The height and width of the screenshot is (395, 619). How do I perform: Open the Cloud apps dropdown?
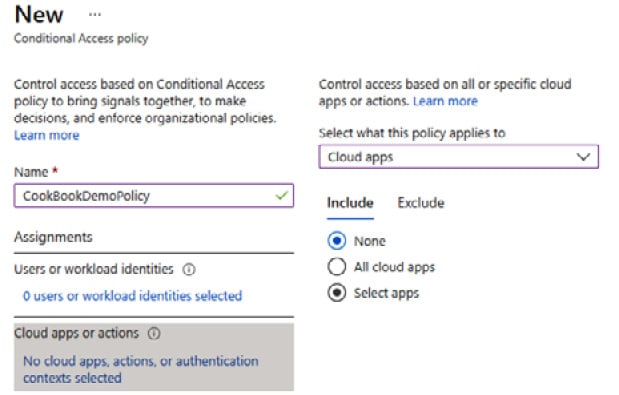(459, 157)
